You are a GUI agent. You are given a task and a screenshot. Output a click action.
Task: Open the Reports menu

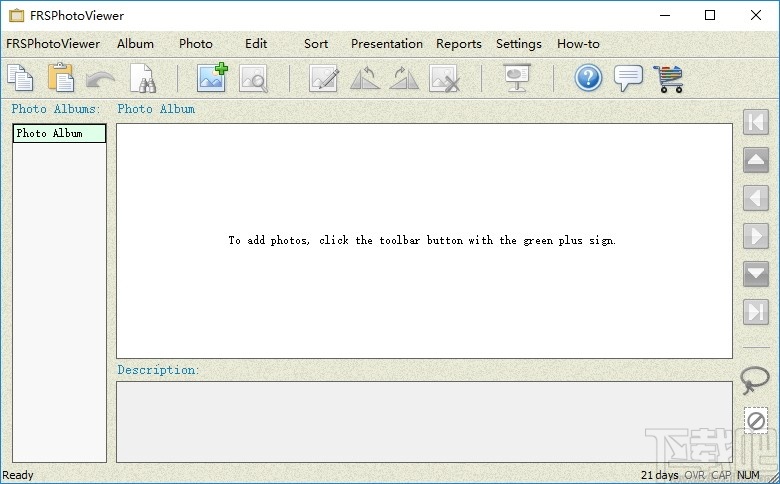[459, 44]
